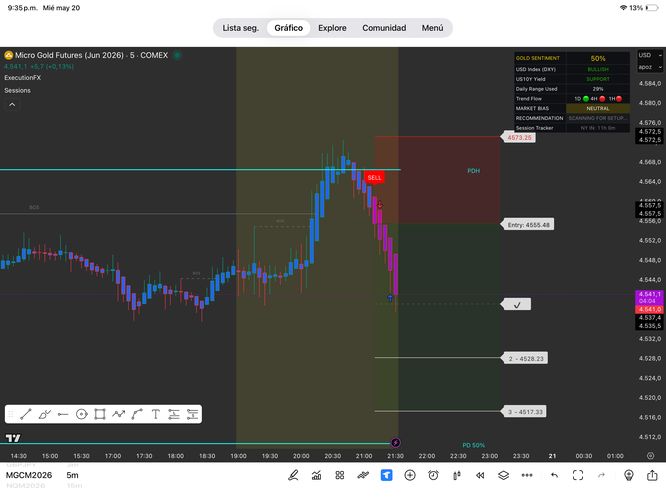This screenshot has width=666, height=500.
Task: Grab the drawing toolbar handle dots
Action: click(x=11, y=414)
